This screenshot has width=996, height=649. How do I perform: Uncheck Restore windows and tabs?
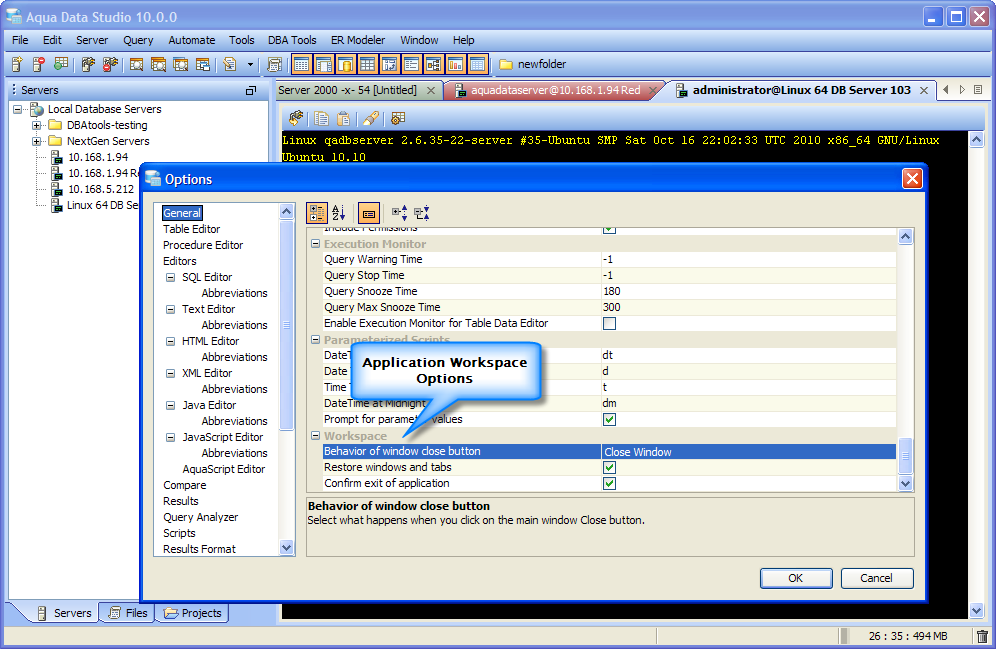coord(609,468)
